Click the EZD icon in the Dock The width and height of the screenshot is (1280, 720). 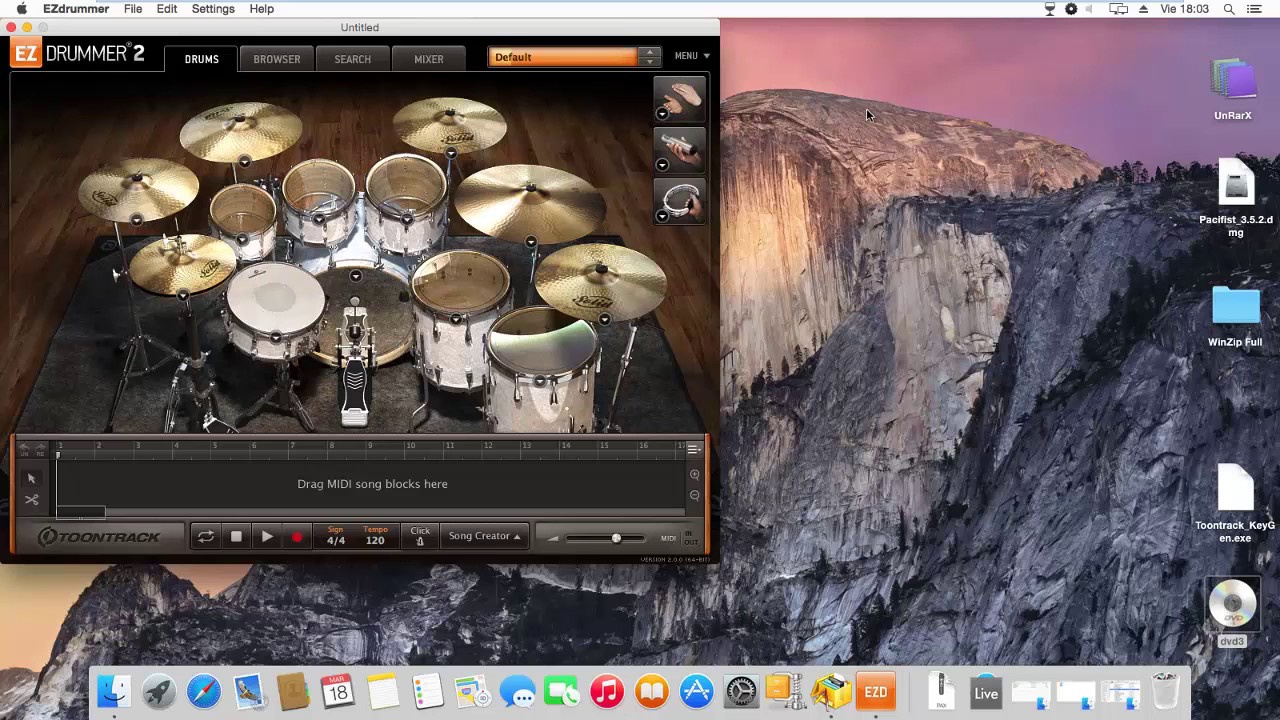[x=876, y=691]
